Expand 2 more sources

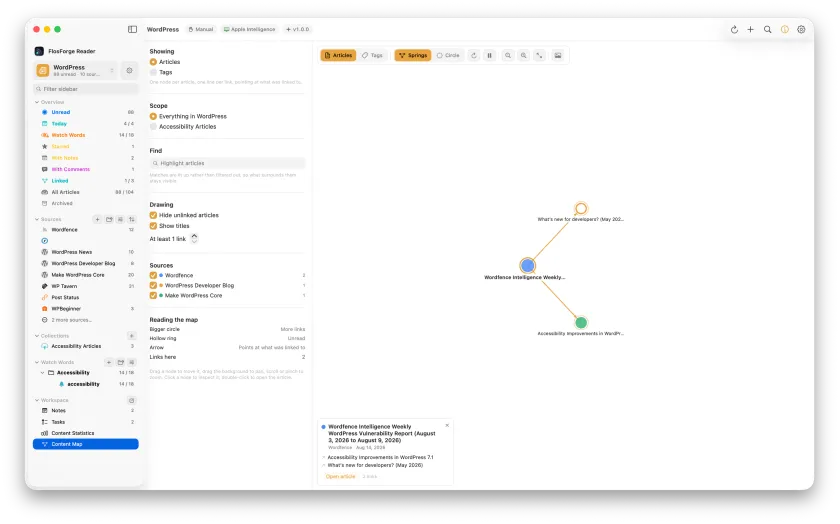pos(72,320)
